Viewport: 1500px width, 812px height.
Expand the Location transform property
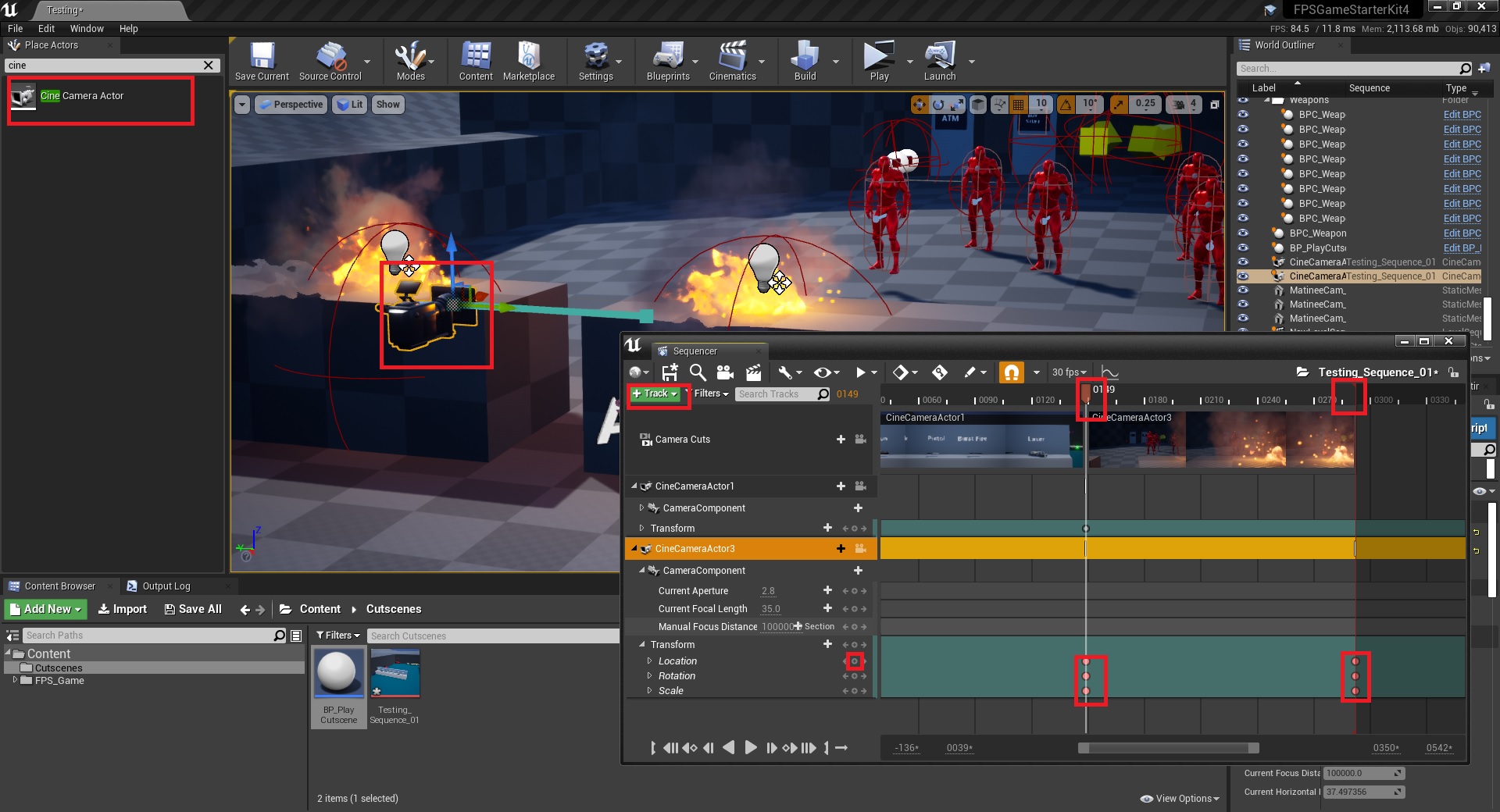click(x=649, y=661)
